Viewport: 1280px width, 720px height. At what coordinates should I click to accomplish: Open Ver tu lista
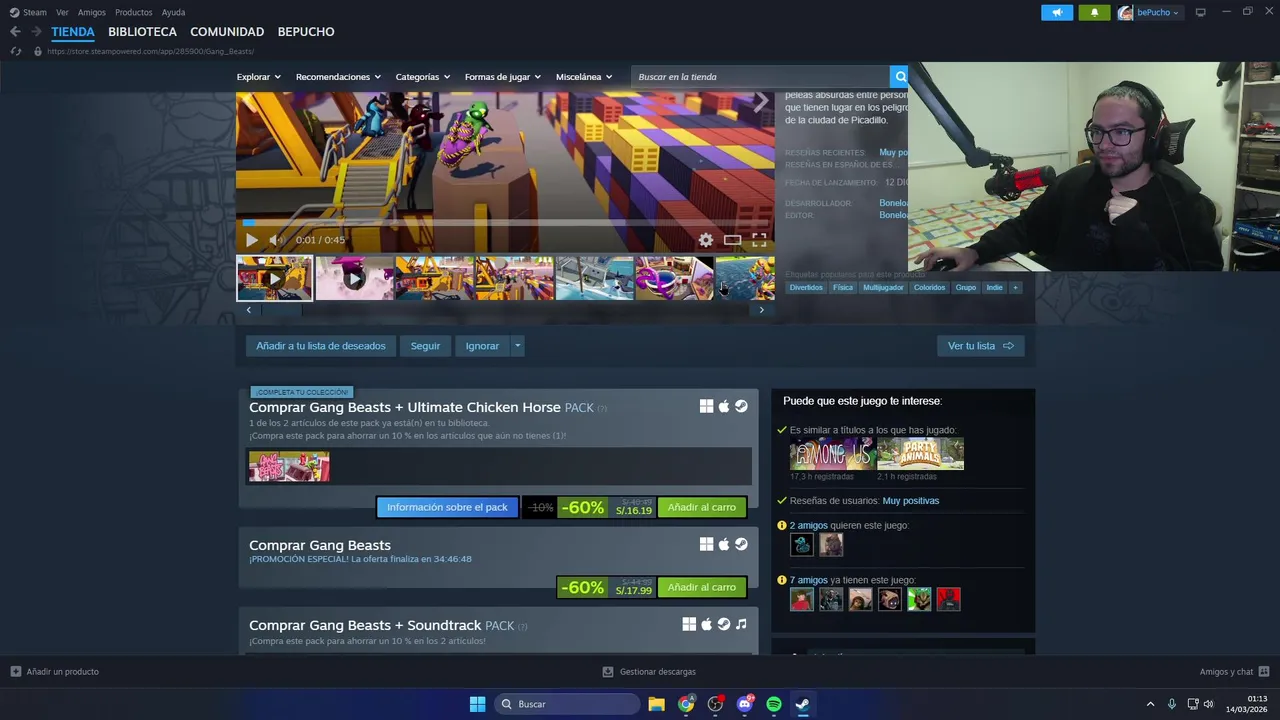[x=981, y=346]
